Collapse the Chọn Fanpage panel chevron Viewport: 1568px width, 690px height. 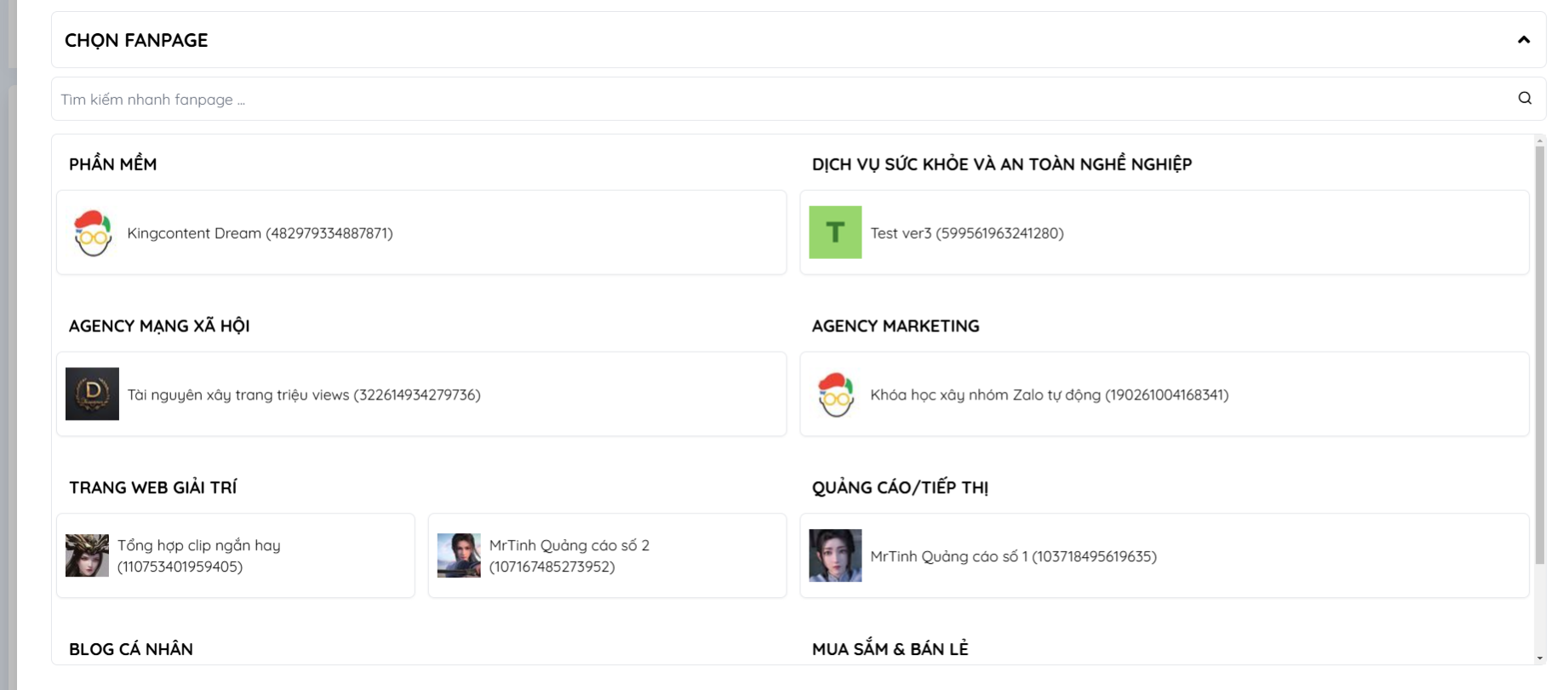click(1523, 40)
